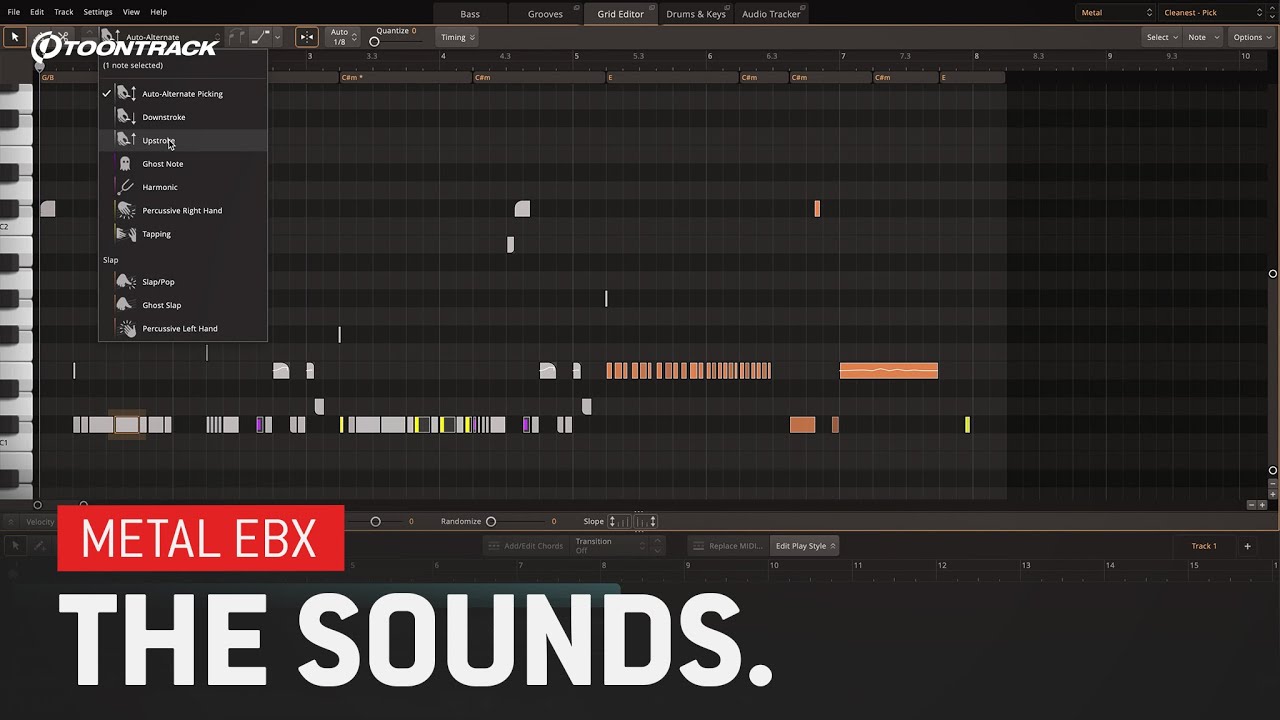Select Percussive Left Hand play style
The image size is (1280, 720).
[183, 328]
